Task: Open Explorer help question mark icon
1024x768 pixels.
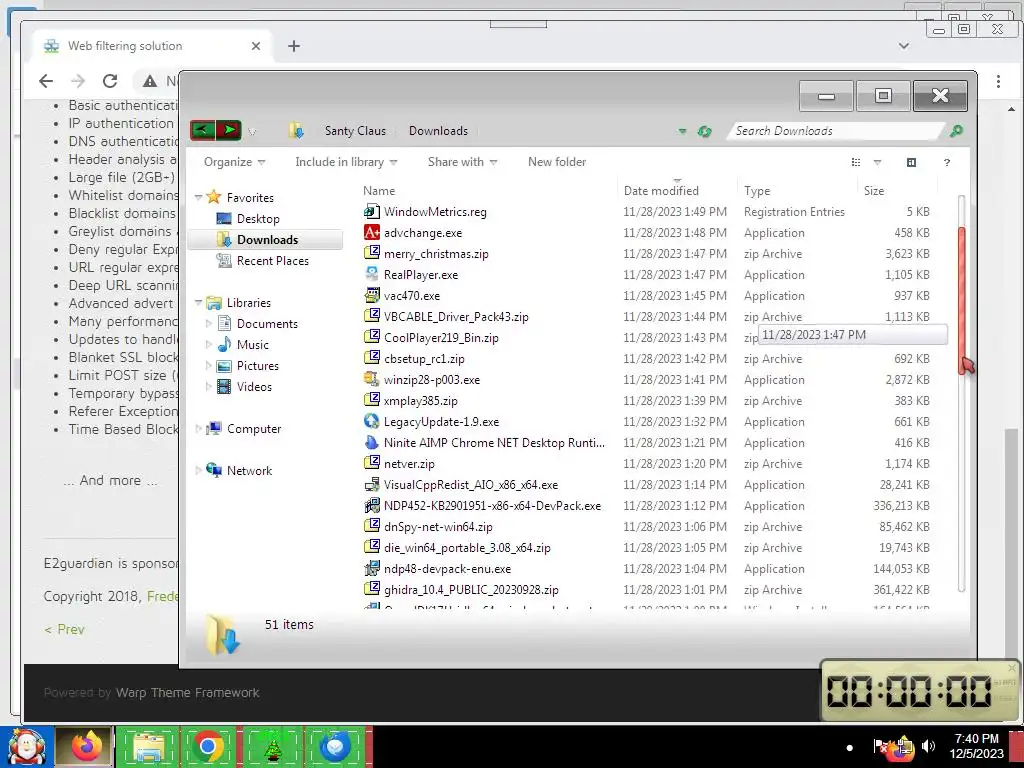Action: click(947, 163)
